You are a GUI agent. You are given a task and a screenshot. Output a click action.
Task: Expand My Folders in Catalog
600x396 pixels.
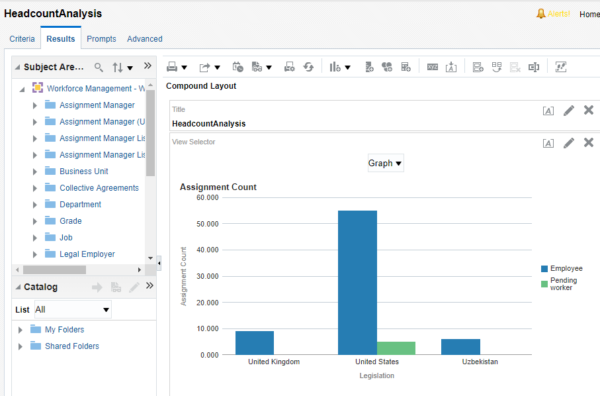coord(20,330)
